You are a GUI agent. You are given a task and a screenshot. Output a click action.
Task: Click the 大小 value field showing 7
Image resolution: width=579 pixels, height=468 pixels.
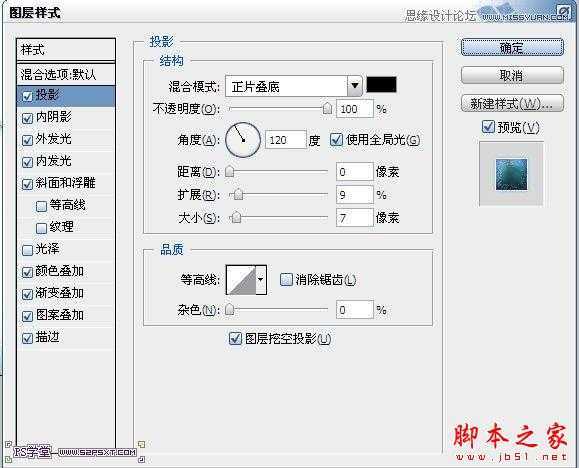(354, 218)
